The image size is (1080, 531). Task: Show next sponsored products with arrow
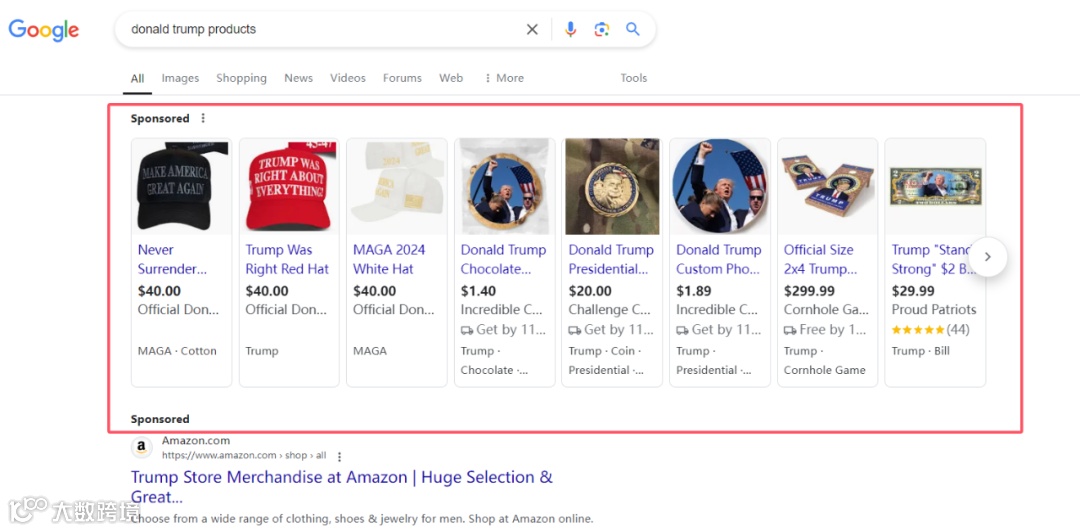pyautogui.click(x=988, y=257)
